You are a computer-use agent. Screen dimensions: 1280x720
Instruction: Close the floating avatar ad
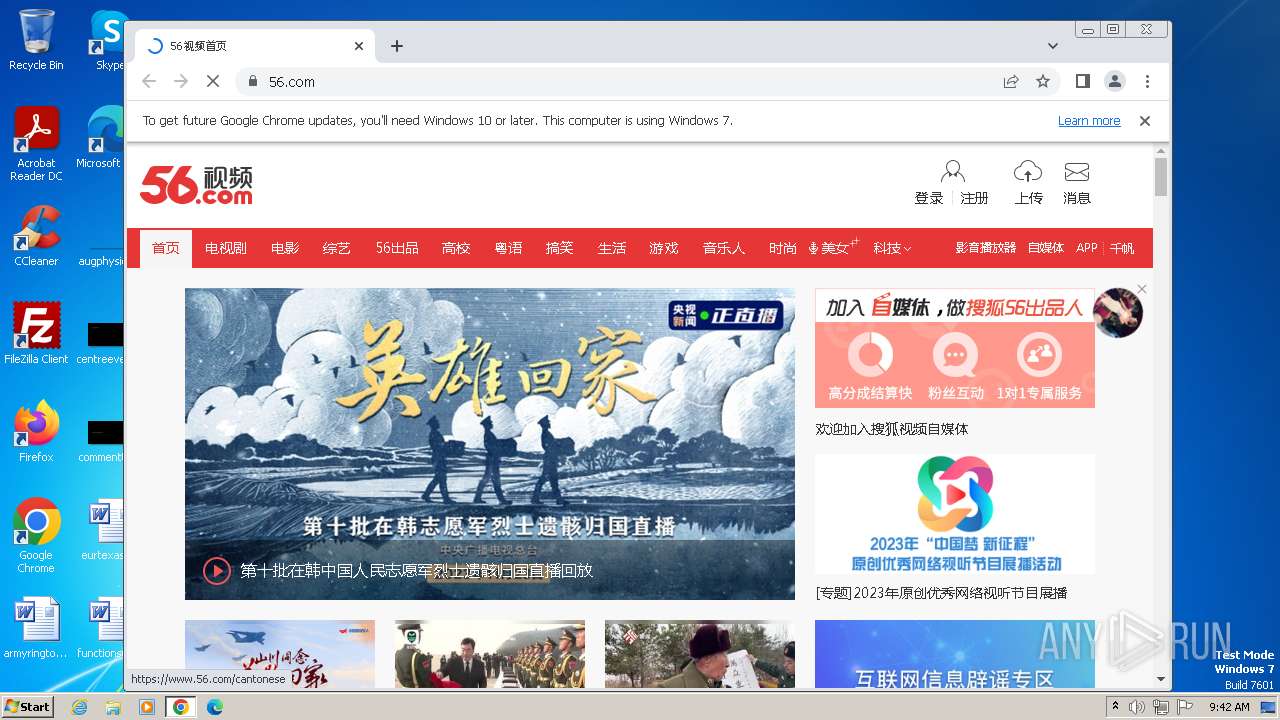click(x=1142, y=289)
